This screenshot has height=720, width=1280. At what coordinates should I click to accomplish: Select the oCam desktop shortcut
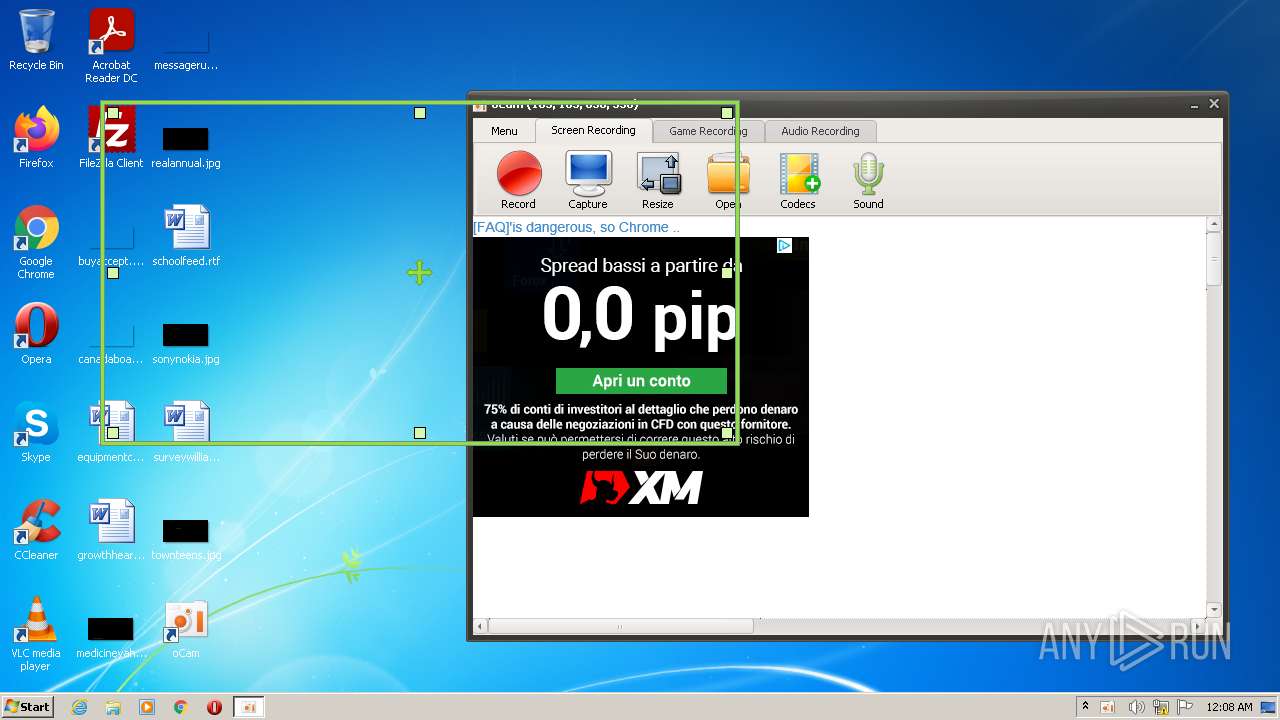pyautogui.click(x=186, y=630)
